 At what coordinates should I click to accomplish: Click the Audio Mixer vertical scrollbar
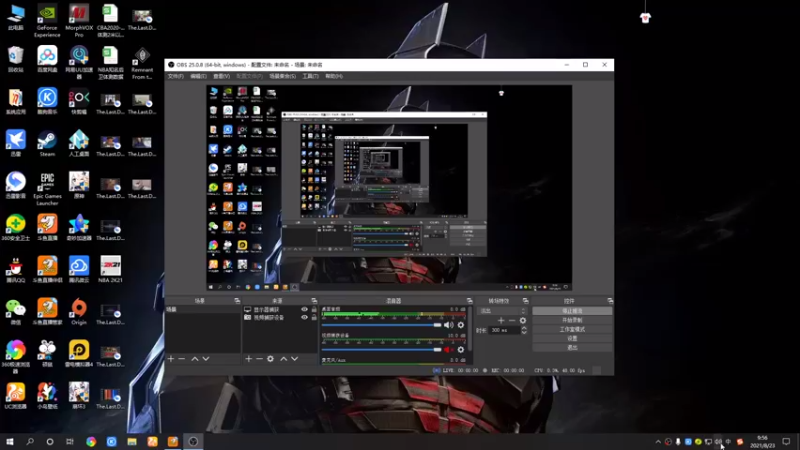click(x=469, y=329)
